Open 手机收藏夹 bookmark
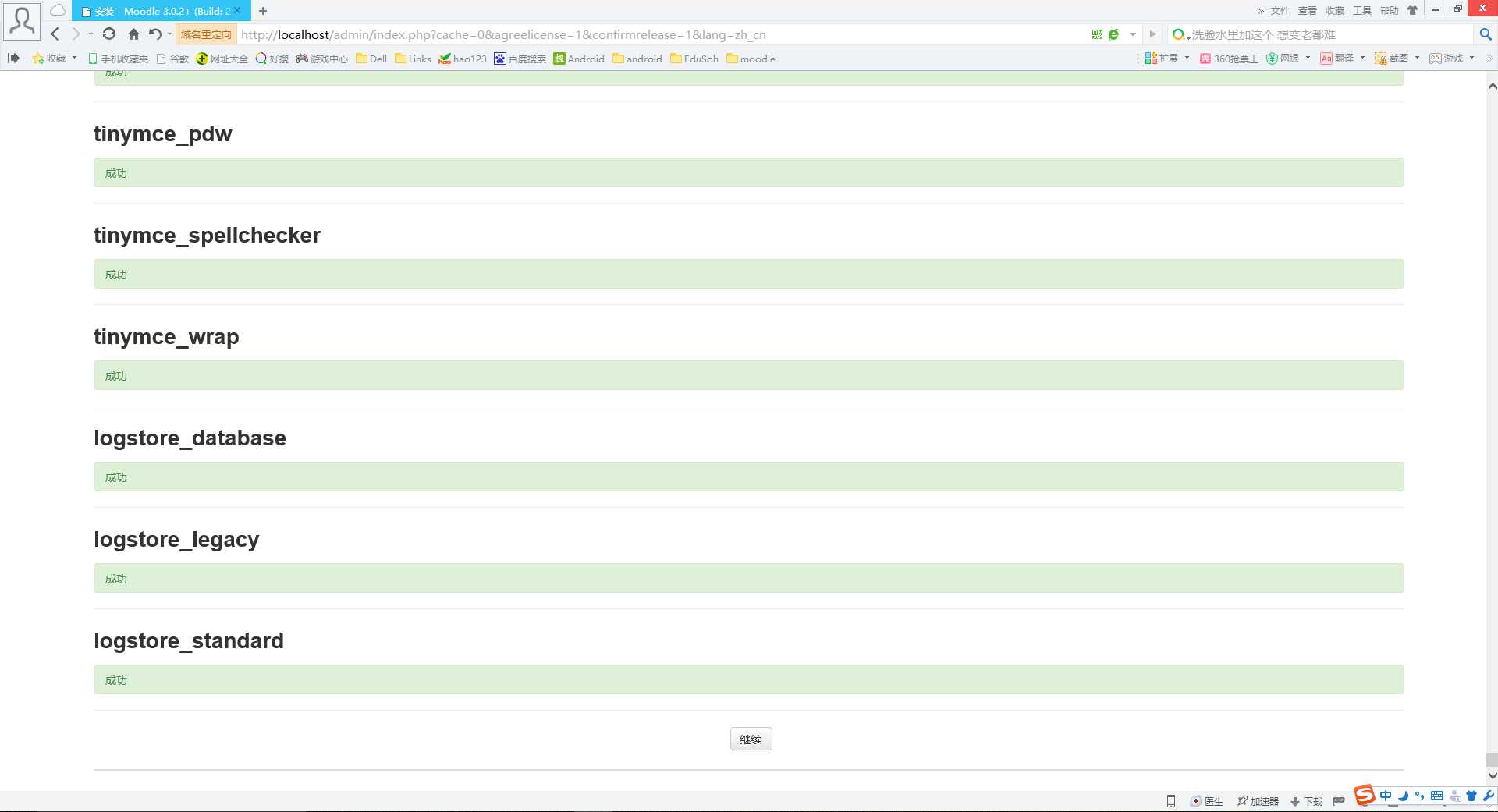The image size is (1498, 812). point(118,59)
